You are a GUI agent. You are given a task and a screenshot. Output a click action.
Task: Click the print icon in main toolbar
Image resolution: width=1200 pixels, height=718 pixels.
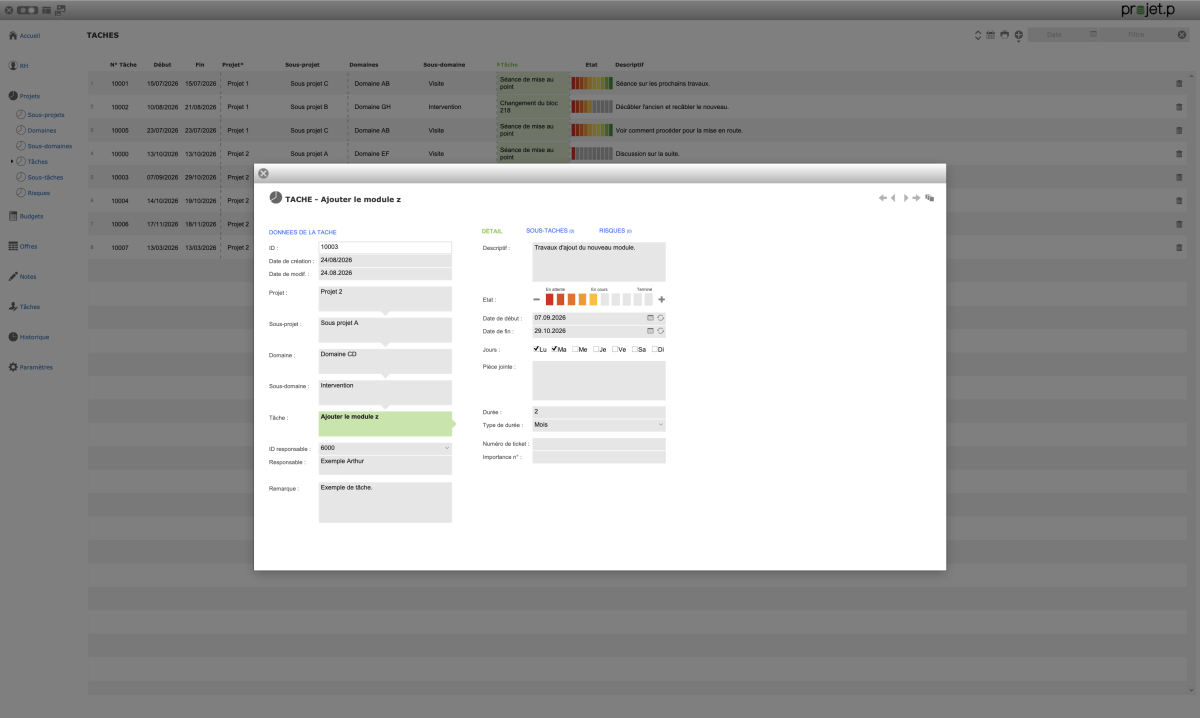[x=1004, y=35]
